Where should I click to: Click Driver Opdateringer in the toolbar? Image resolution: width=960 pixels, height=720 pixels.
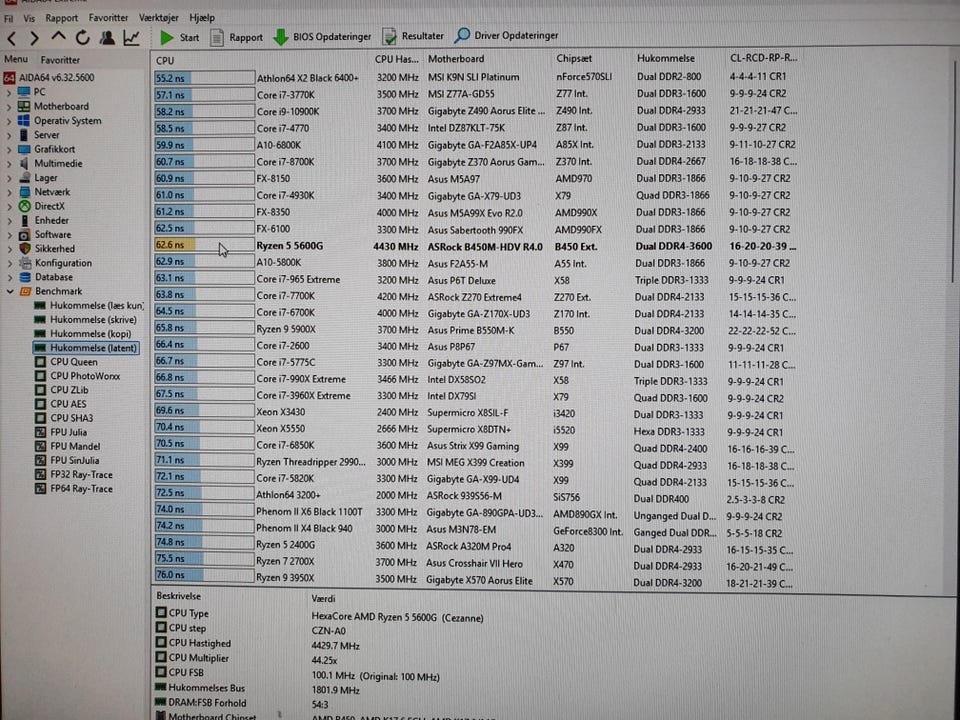click(x=506, y=36)
